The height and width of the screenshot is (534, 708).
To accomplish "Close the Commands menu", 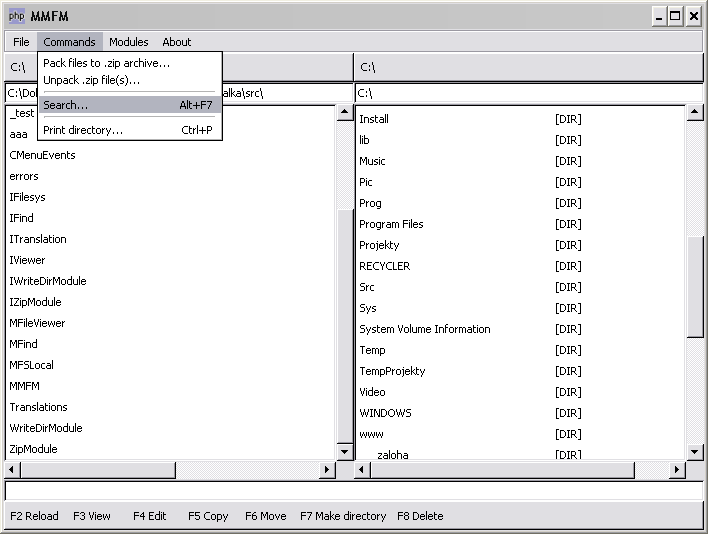I will pyautogui.click(x=70, y=42).
